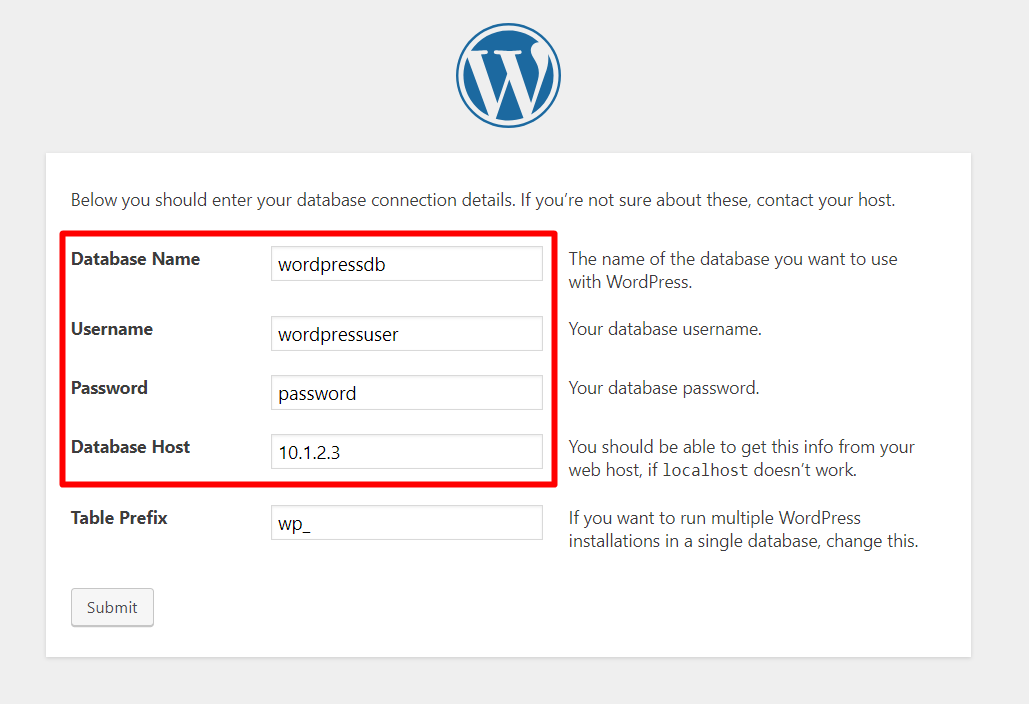Click "You should be able to get this info" text
This screenshot has width=1029, height=704.
tap(741, 447)
